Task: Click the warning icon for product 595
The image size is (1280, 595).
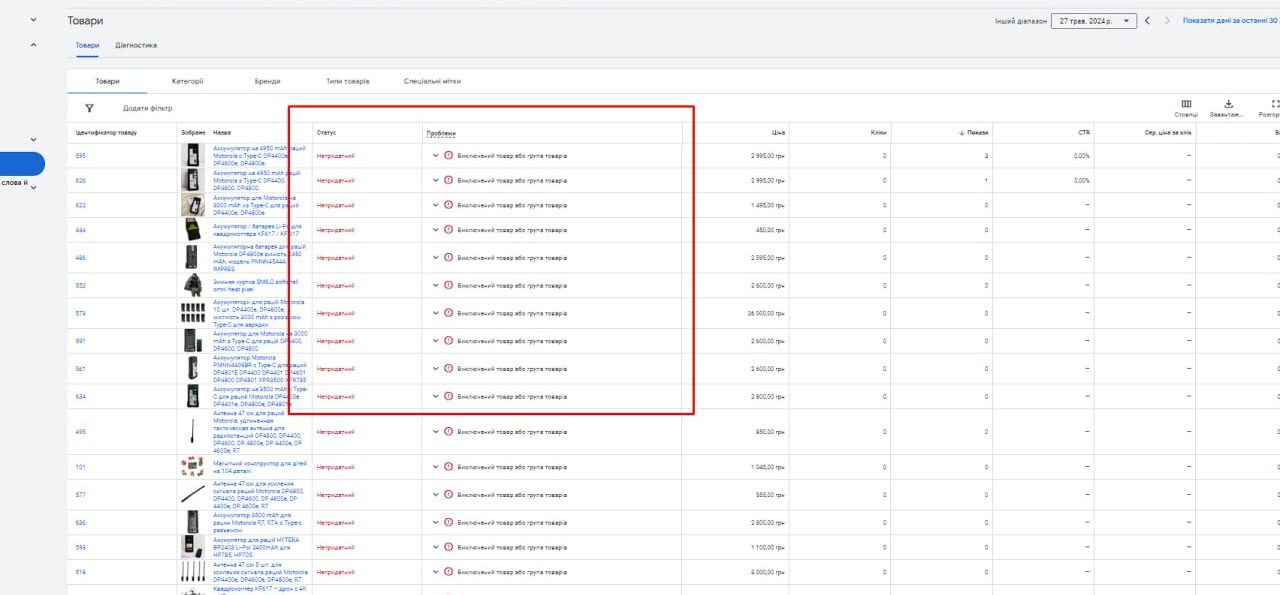Action: pyautogui.click(x=448, y=155)
